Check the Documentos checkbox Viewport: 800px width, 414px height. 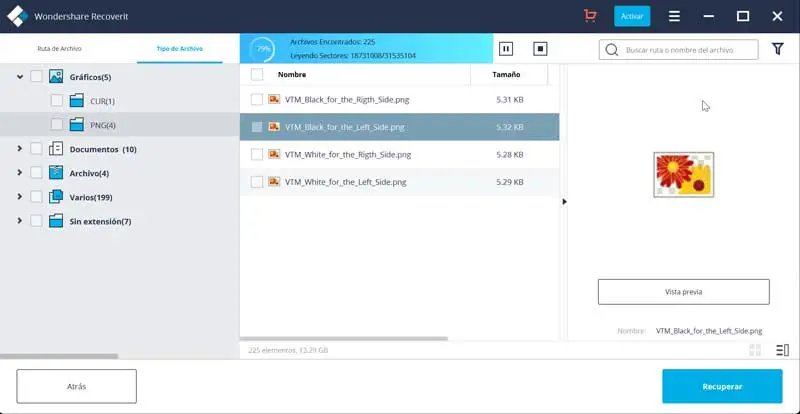click(36, 149)
